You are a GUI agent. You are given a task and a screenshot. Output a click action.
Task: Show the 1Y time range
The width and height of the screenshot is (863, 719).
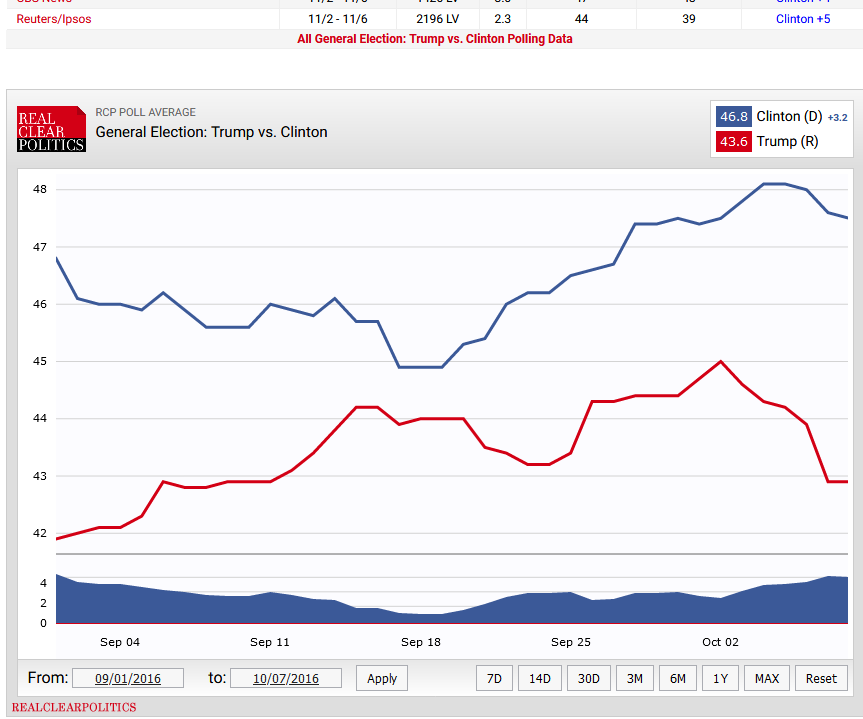pos(720,678)
